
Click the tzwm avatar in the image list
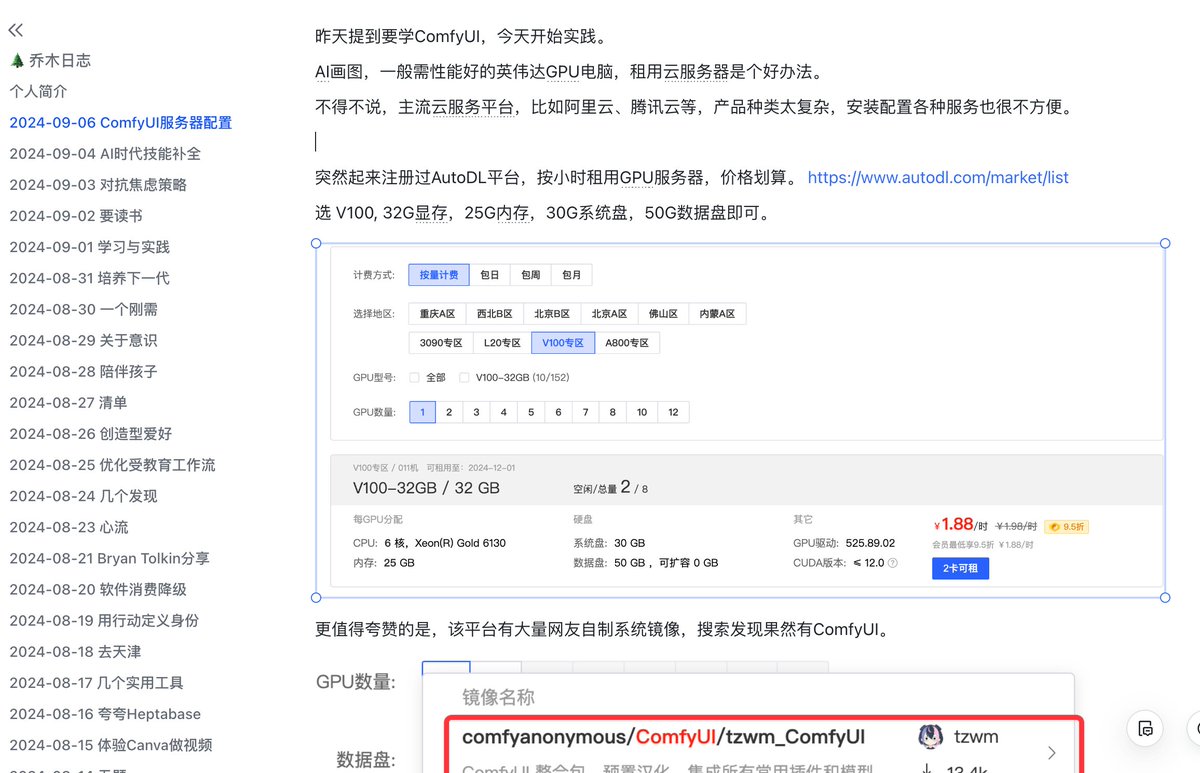point(929,737)
